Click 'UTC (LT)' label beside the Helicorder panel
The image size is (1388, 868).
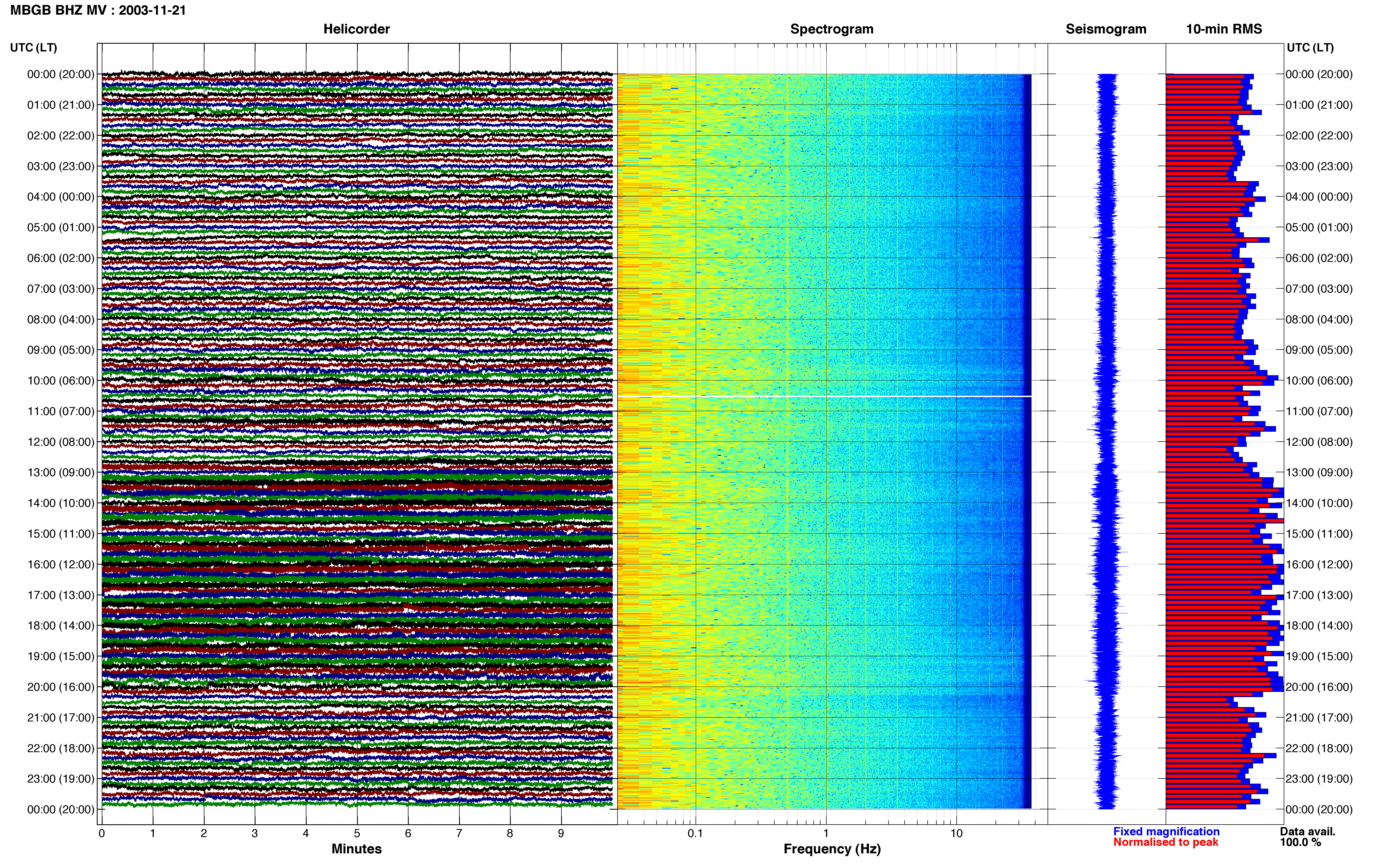(33, 48)
